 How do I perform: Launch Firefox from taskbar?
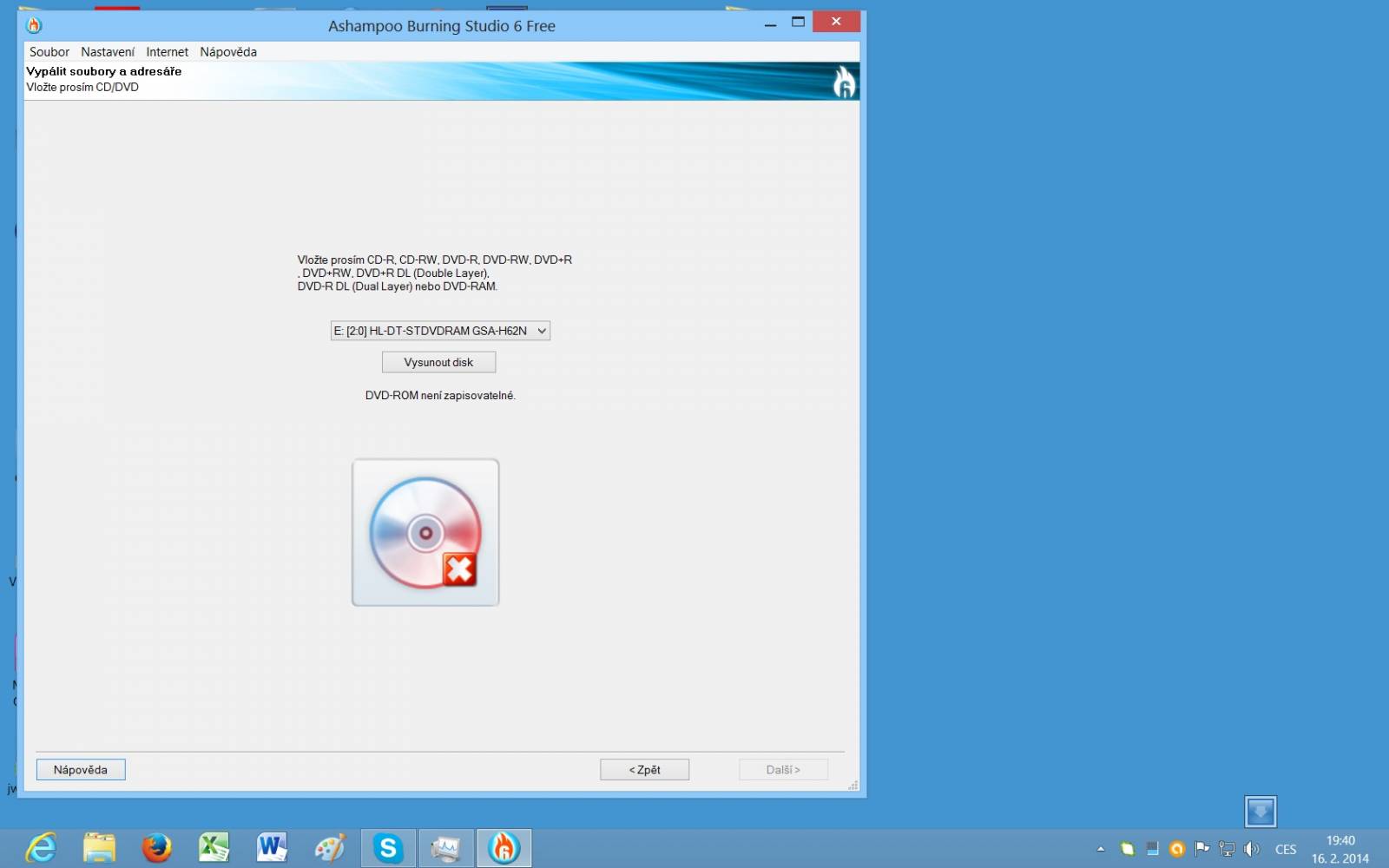(157, 848)
